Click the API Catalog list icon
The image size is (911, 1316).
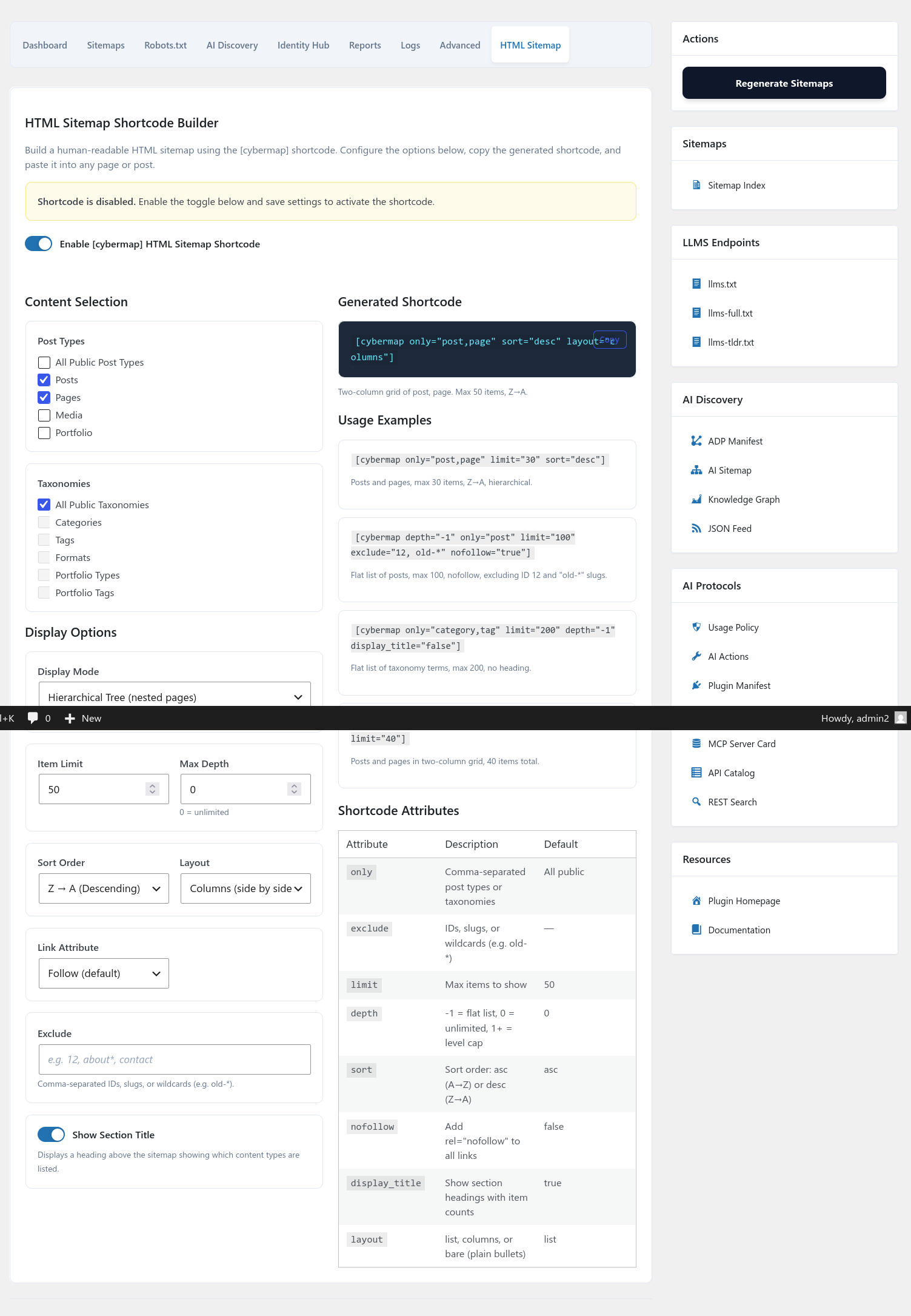(x=696, y=773)
